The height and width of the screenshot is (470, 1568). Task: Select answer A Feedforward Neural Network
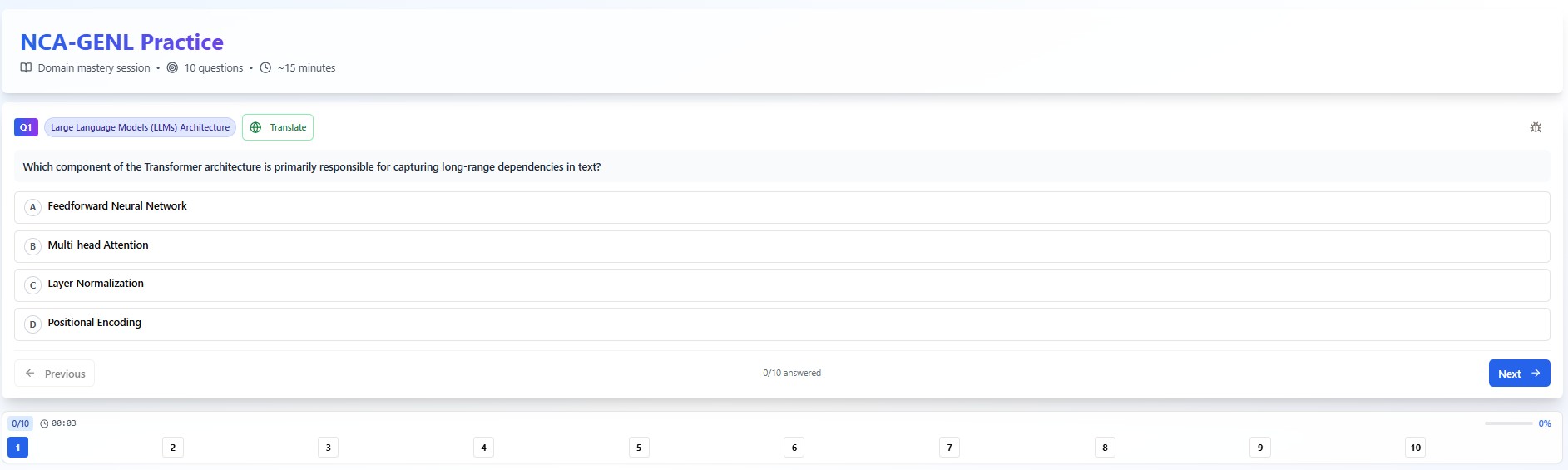(x=782, y=207)
